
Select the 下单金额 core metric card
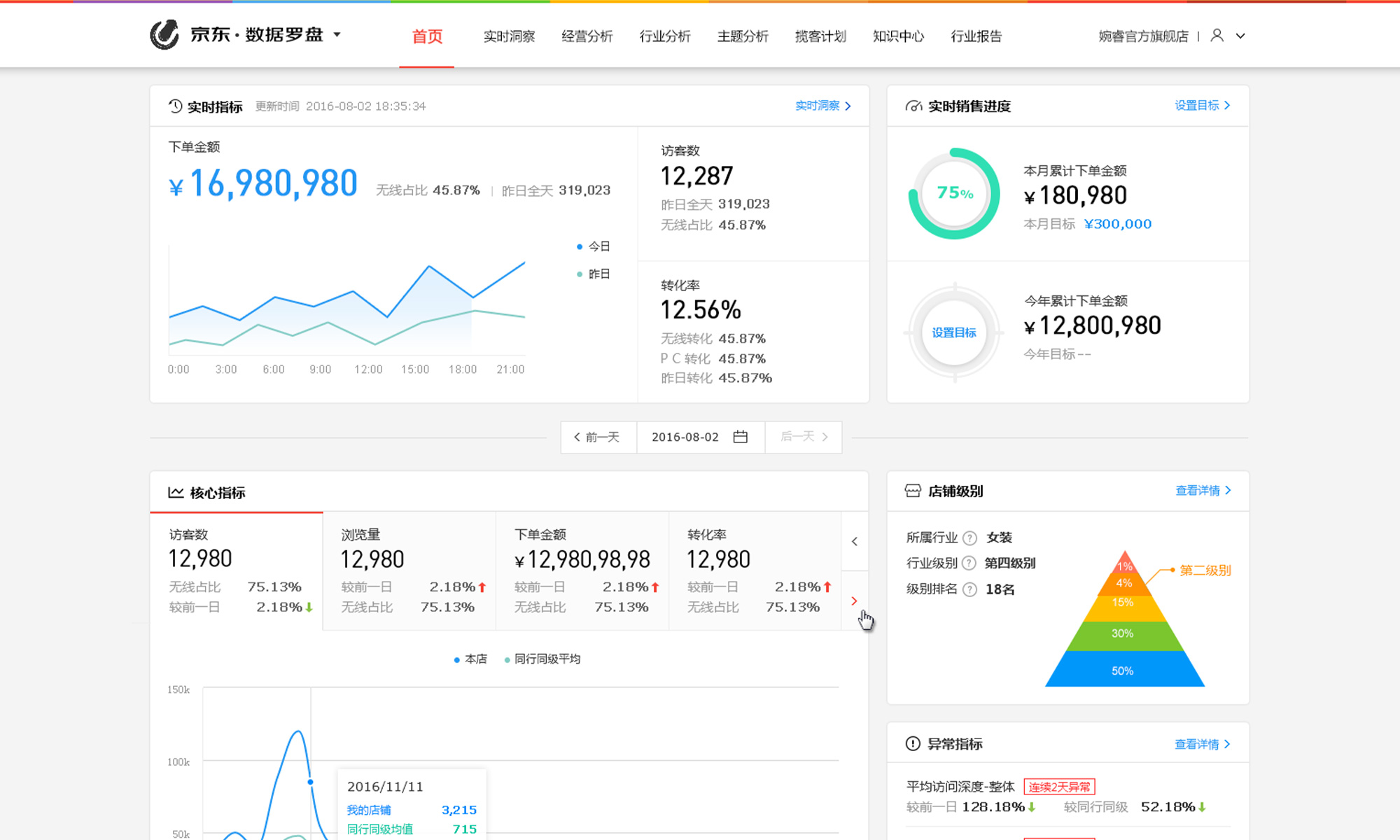tap(582, 571)
